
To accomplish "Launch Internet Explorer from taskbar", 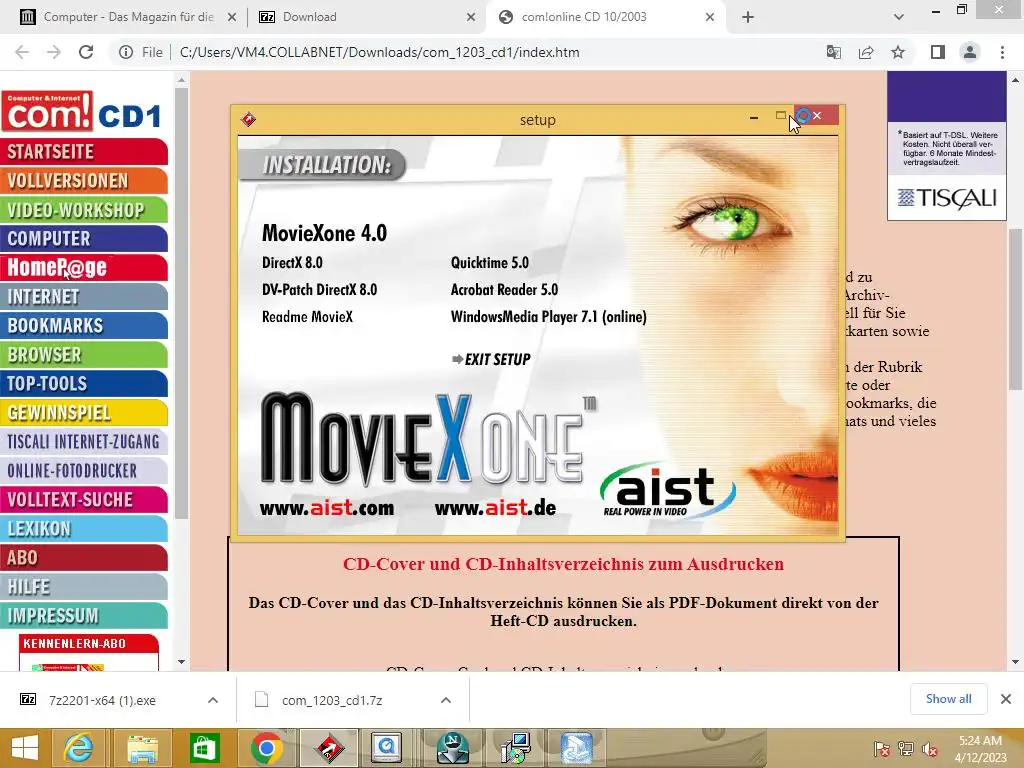I will point(78,748).
